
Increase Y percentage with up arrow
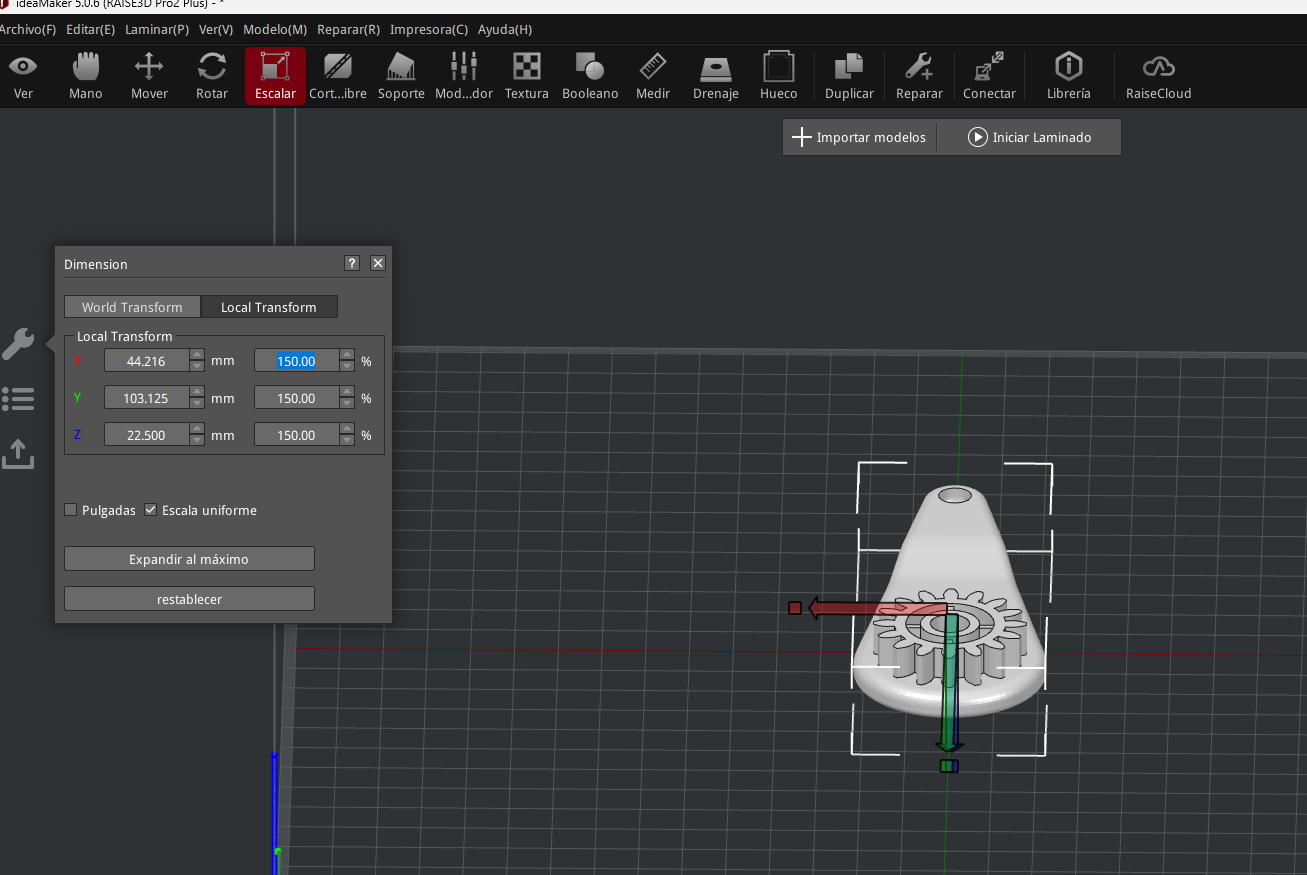coord(347,392)
